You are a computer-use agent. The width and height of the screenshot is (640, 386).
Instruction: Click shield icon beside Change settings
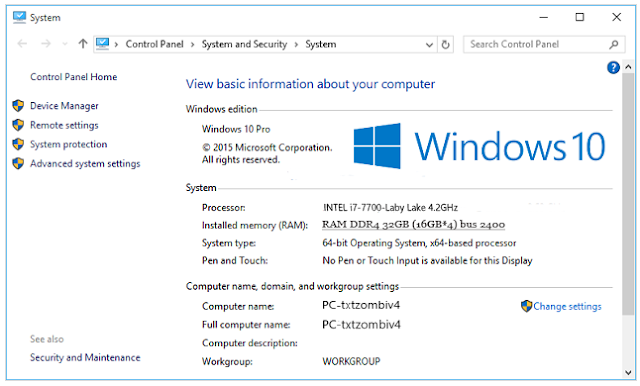point(527,306)
